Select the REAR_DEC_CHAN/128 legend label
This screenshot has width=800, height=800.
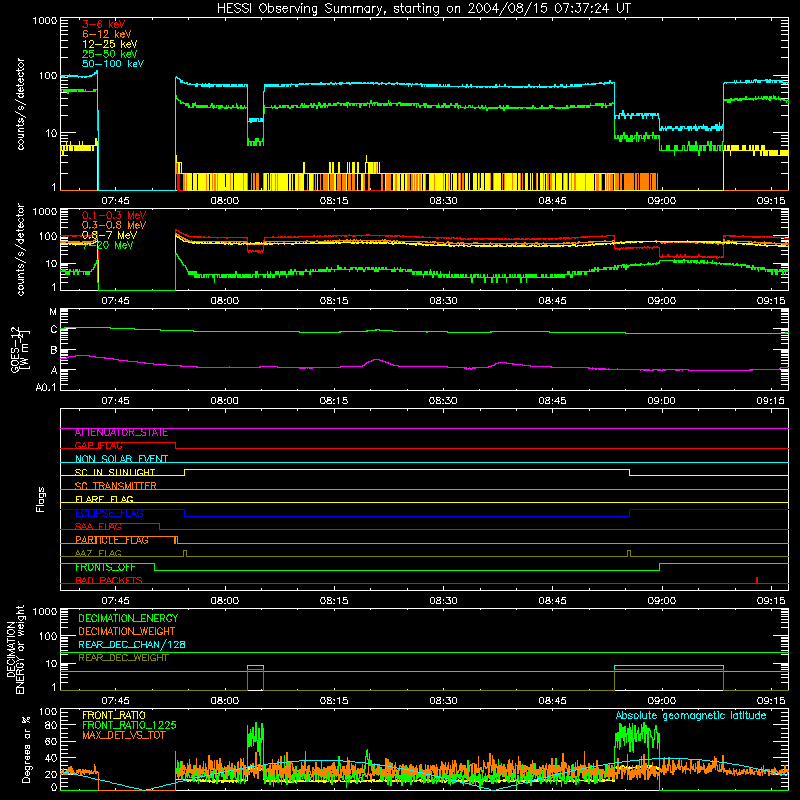point(132,644)
